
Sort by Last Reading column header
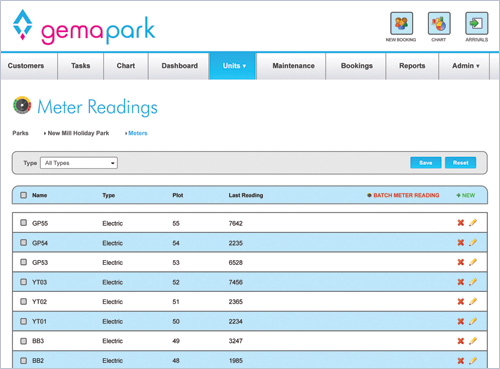point(246,195)
